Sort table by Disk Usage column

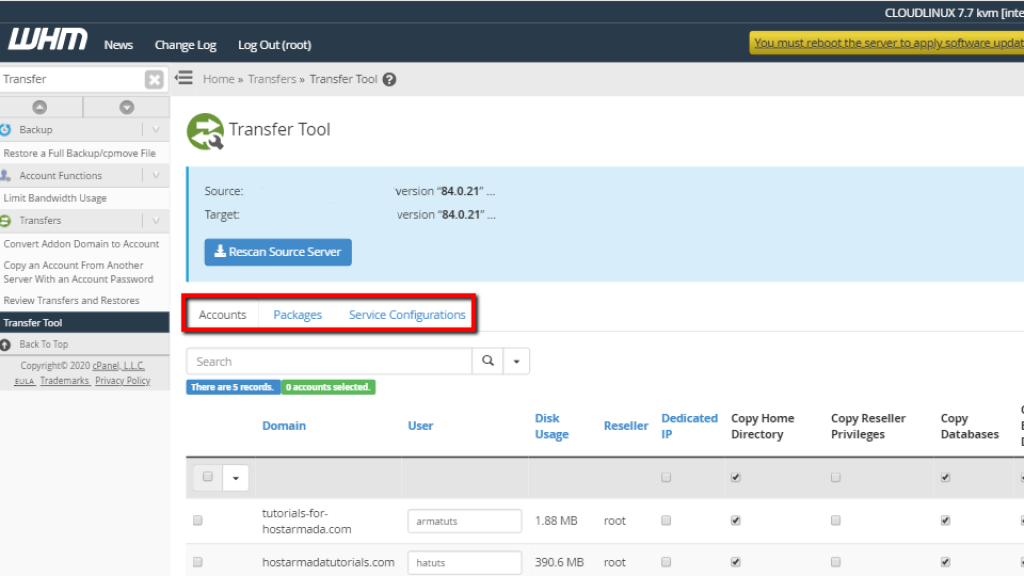(552, 426)
